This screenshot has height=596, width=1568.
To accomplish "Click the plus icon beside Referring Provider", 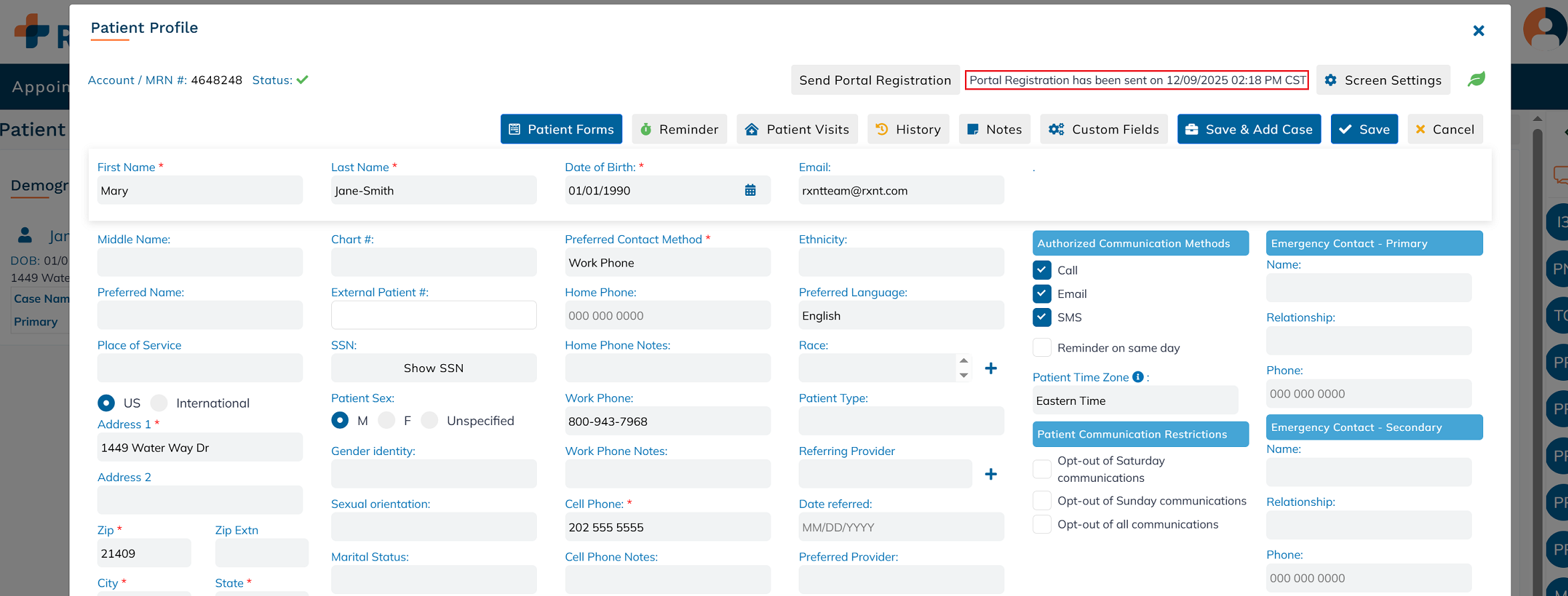I will tap(991, 474).
